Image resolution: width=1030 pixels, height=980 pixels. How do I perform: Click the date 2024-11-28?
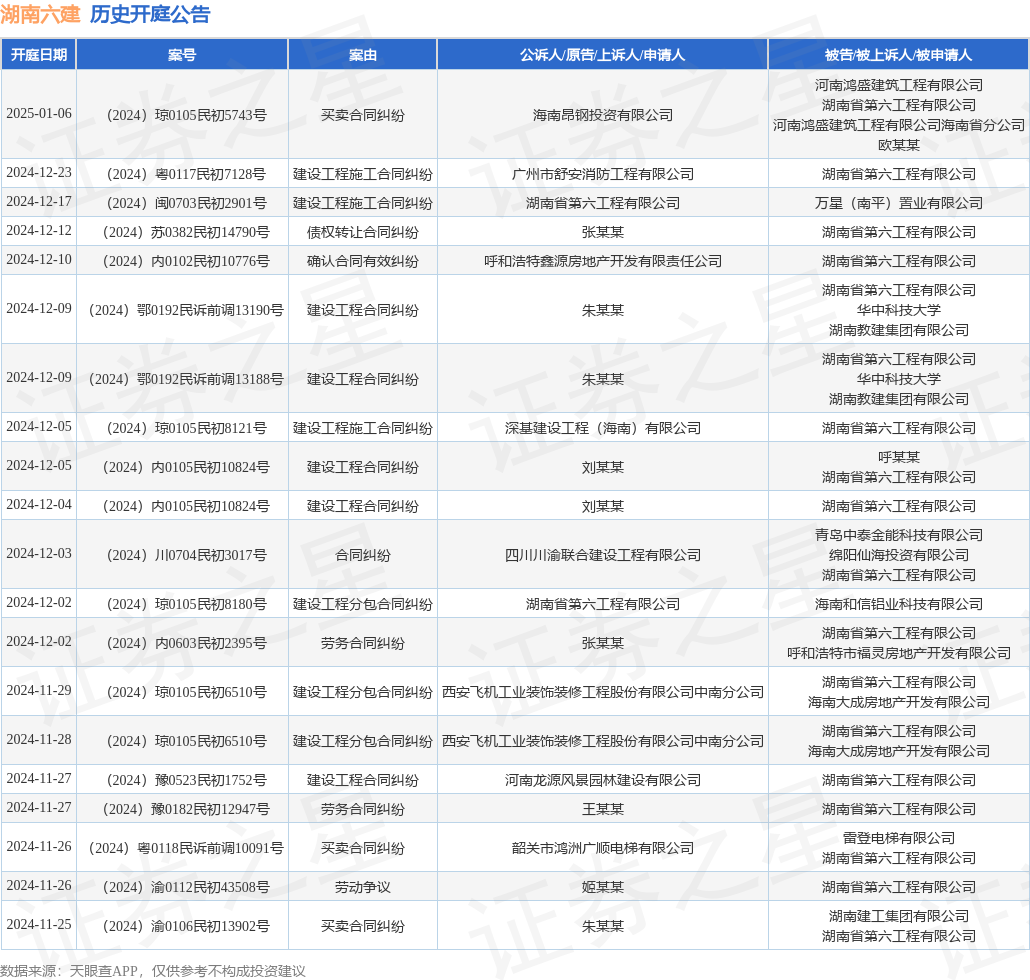coord(39,740)
